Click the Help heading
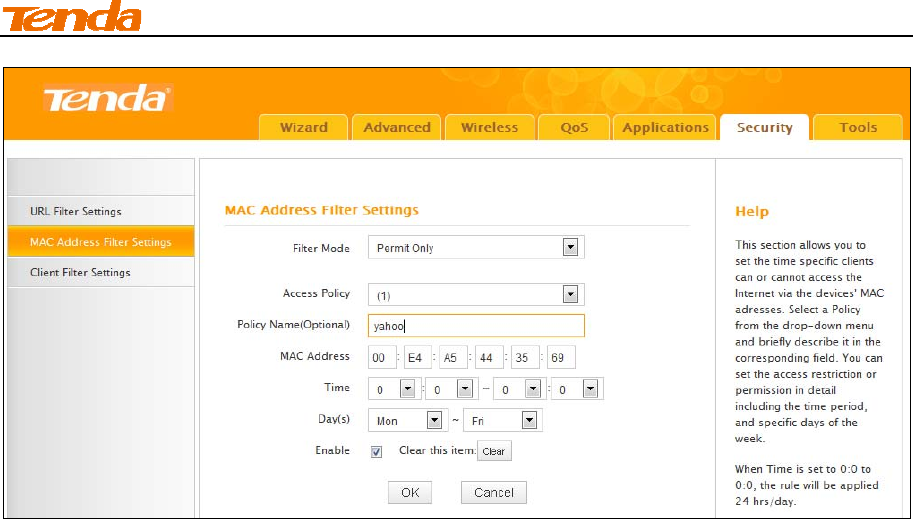The image size is (913, 519). click(x=752, y=212)
